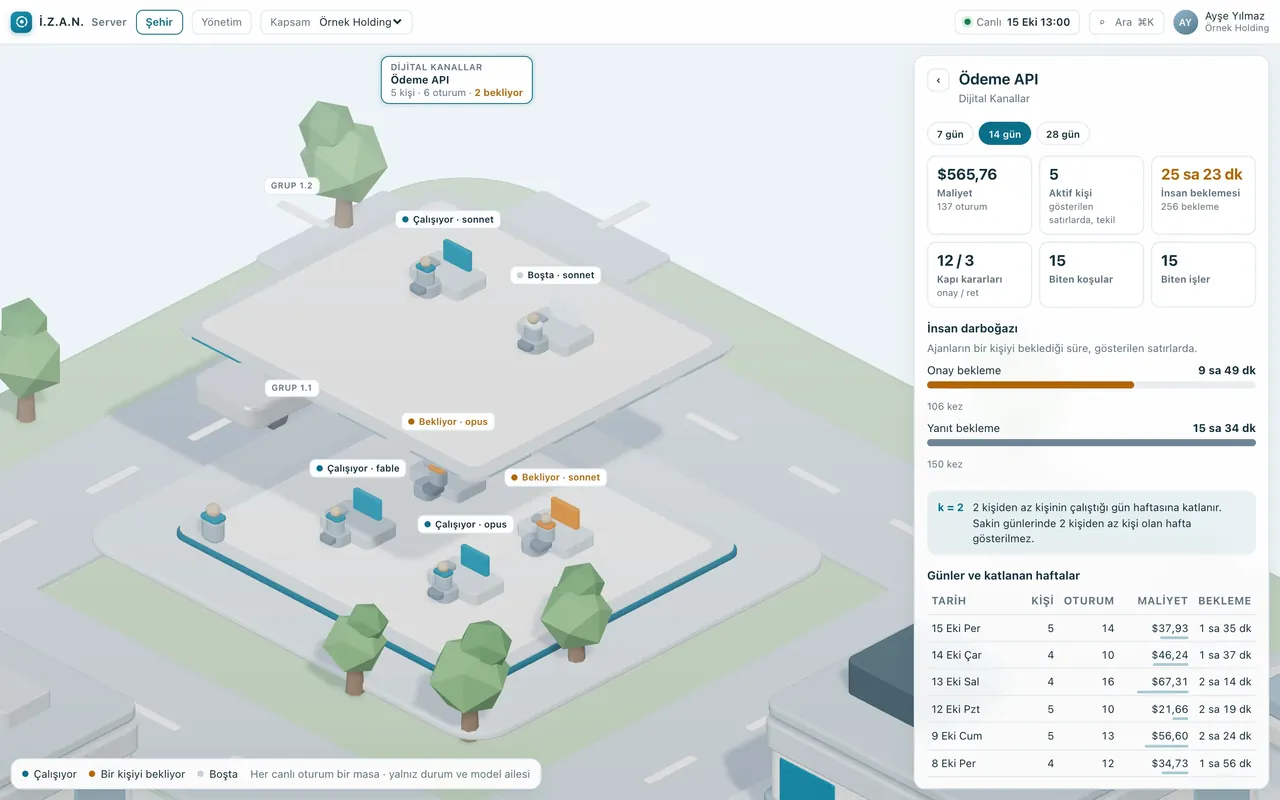Switch to the Yönetim view
The width and height of the screenshot is (1280, 800).
[x=221, y=22]
